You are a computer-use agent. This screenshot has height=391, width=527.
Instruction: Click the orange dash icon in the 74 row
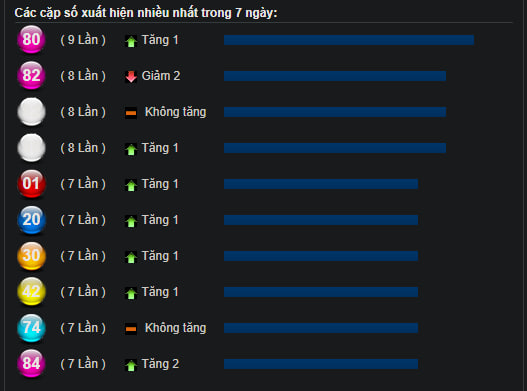click(x=131, y=328)
